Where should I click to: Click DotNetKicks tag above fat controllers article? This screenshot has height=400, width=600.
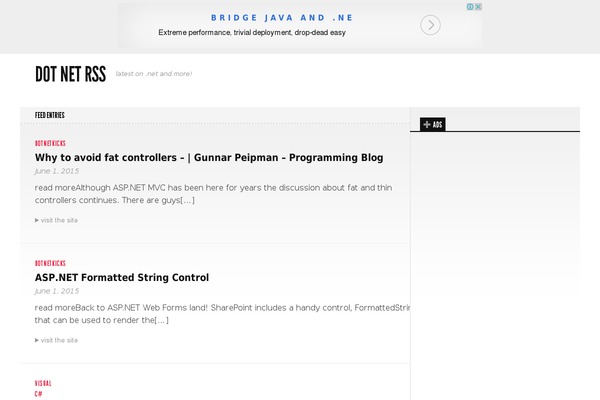coord(50,143)
